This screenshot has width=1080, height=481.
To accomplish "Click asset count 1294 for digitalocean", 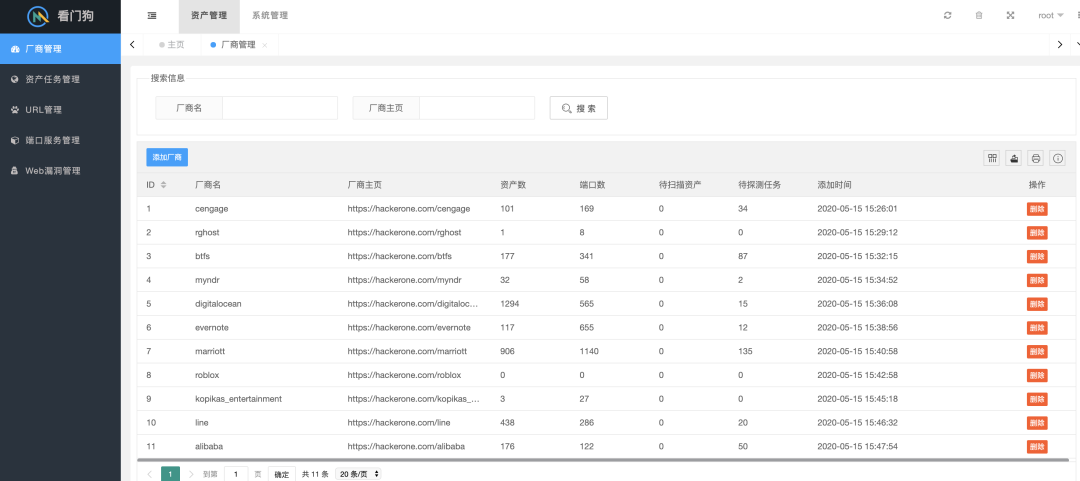I will [x=510, y=304].
